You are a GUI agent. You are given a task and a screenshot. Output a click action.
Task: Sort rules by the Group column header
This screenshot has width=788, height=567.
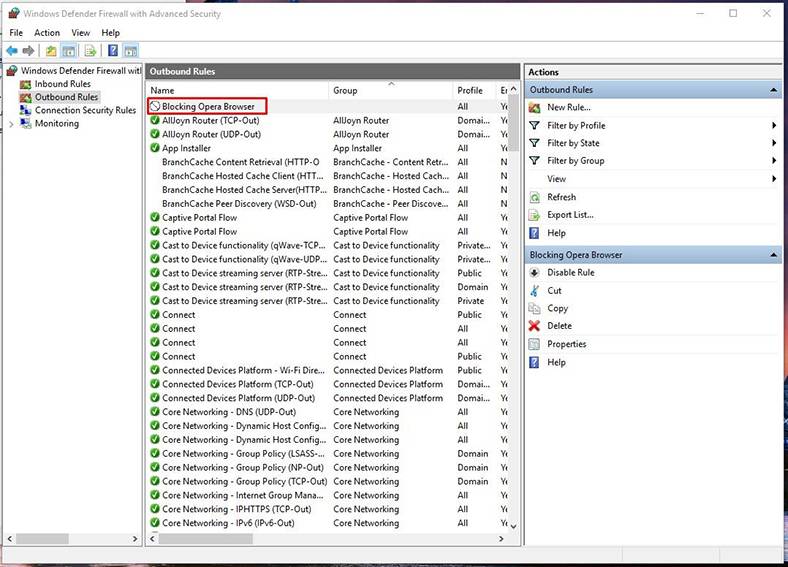click(391, 90)
